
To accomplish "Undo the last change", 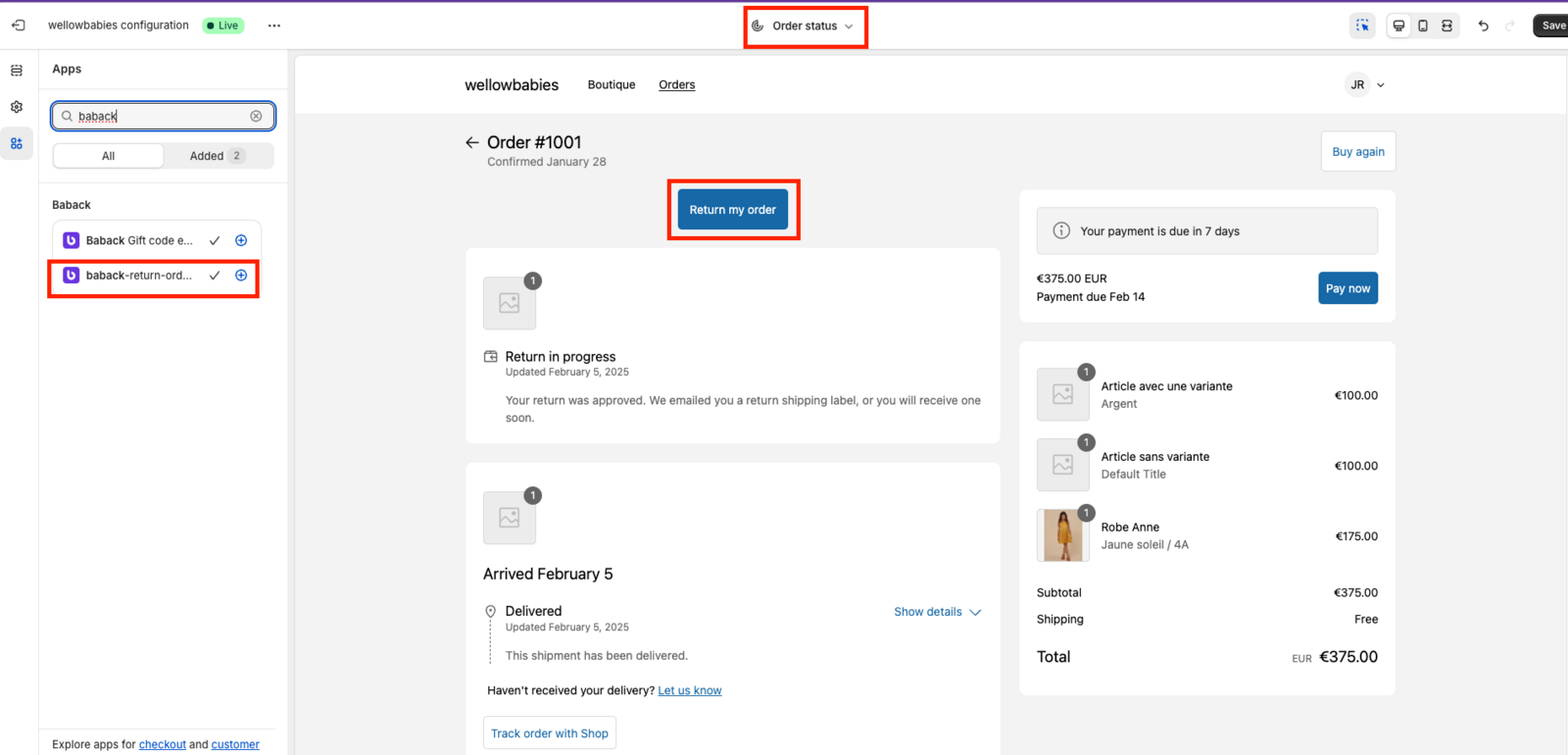I will 1484,25.
